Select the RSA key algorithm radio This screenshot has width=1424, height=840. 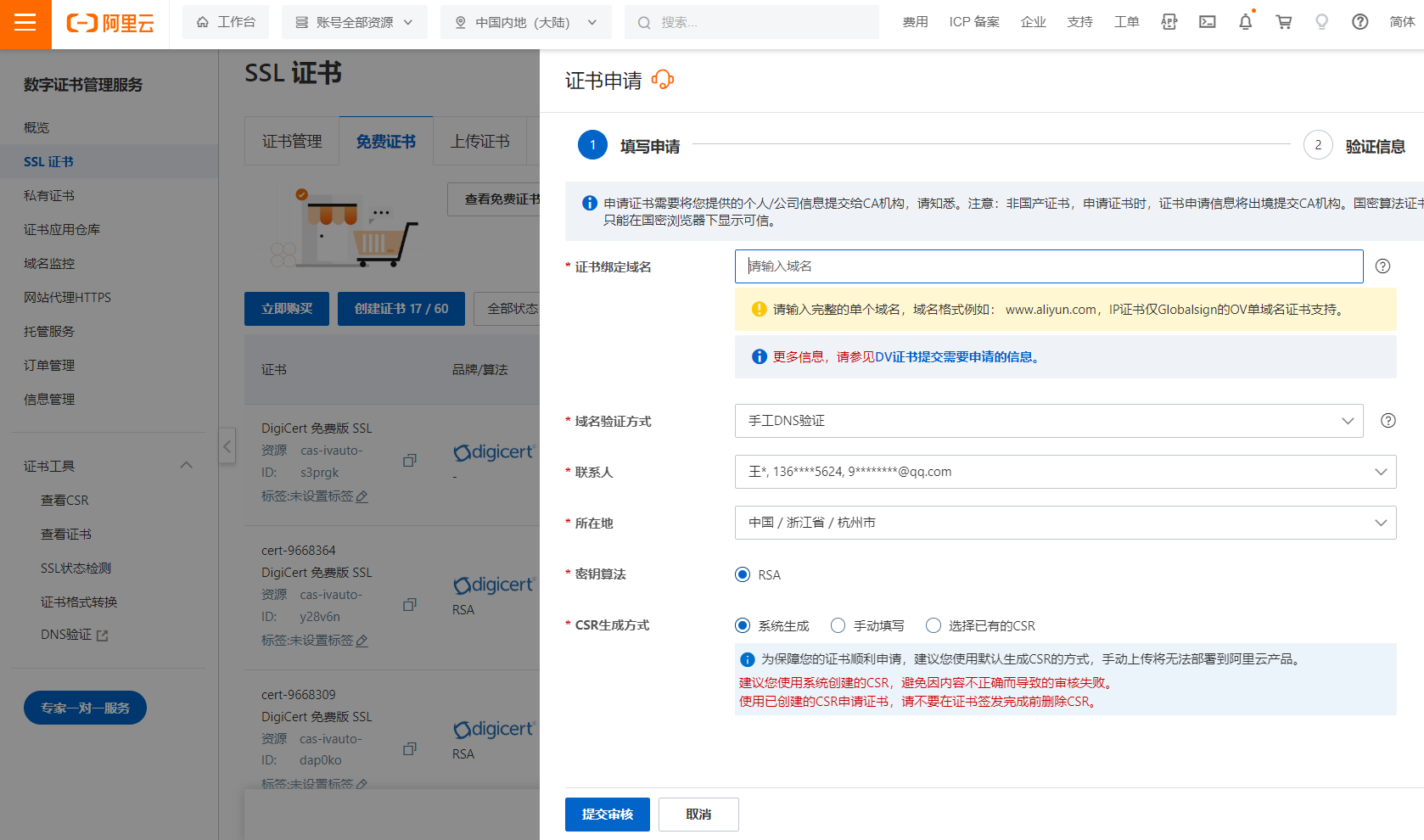(743, 574)
